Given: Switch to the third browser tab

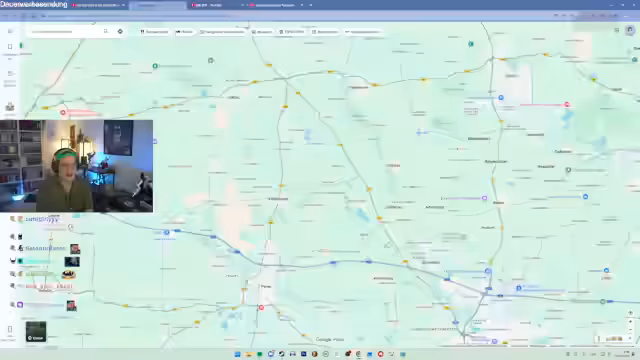Looking at the screenshot, I should [216, 5].
